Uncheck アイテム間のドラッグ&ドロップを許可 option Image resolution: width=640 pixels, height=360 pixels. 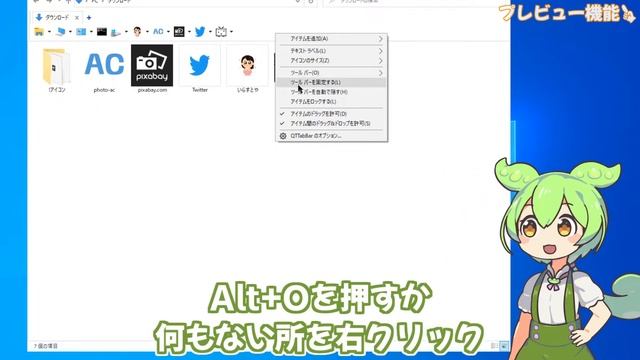(x=331, y=123)
